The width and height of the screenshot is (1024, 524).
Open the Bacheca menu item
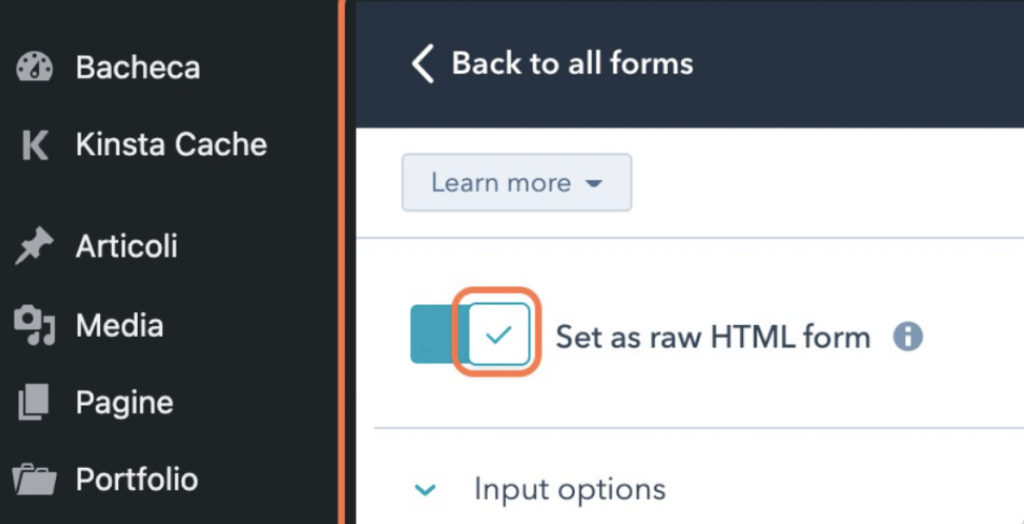tap(138, 68)
